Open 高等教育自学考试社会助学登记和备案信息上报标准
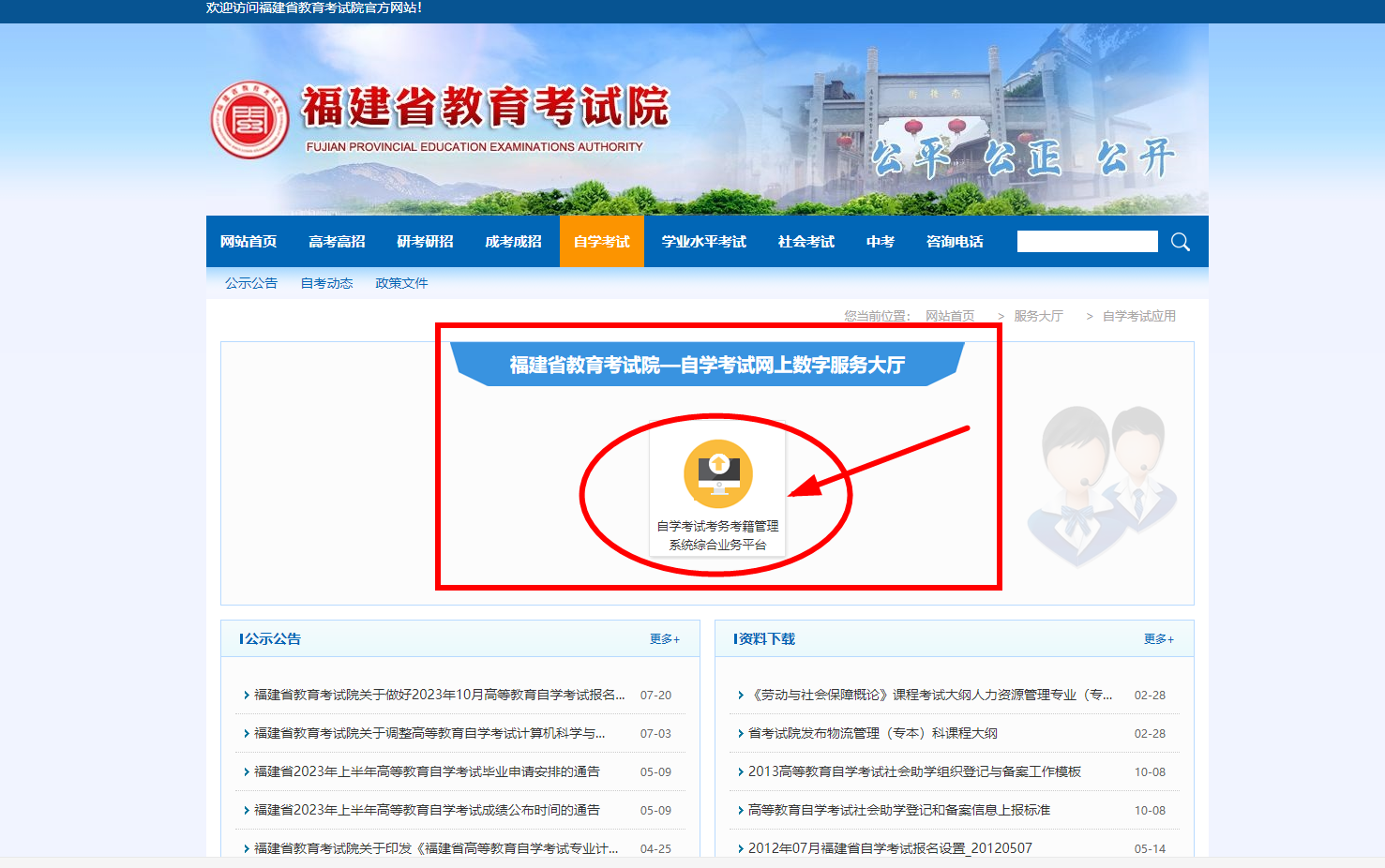This screenshot has width=1385, height=868. pyautogui.click(x=899, y=810)
